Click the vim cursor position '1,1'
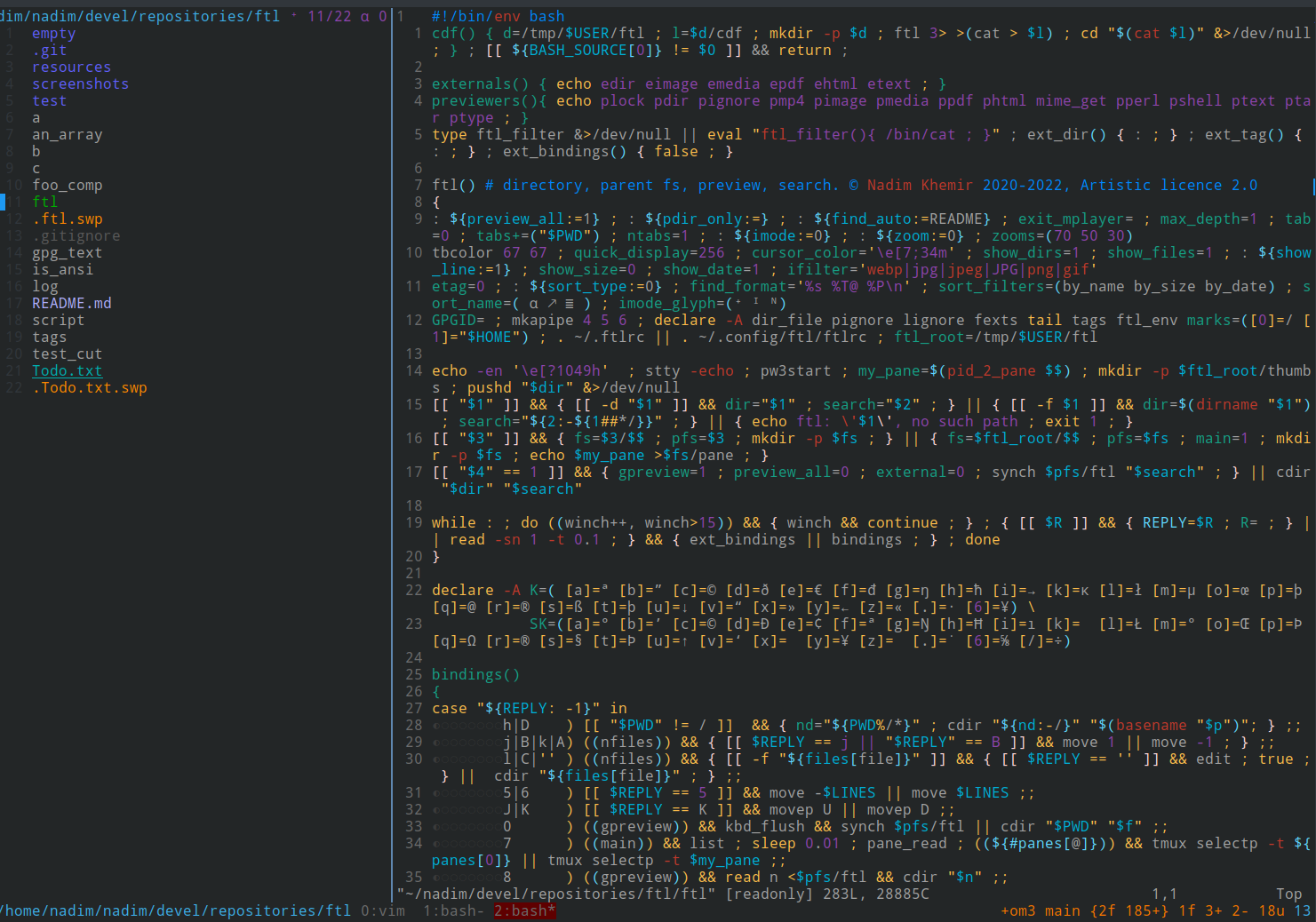The width and height of the screenshot is (1316, 922). (x=1165, y=894)
